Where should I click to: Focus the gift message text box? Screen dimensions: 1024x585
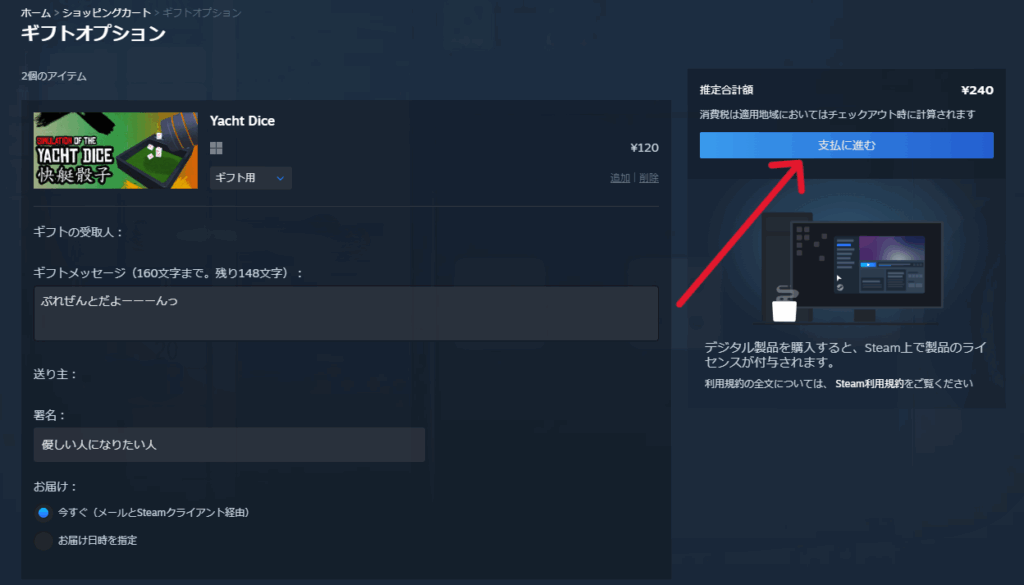[x=346, y=313]
